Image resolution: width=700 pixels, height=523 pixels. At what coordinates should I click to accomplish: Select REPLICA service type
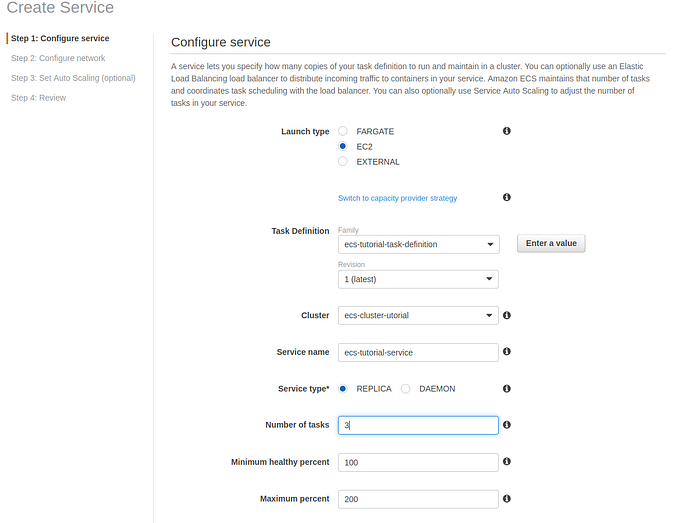342,389
